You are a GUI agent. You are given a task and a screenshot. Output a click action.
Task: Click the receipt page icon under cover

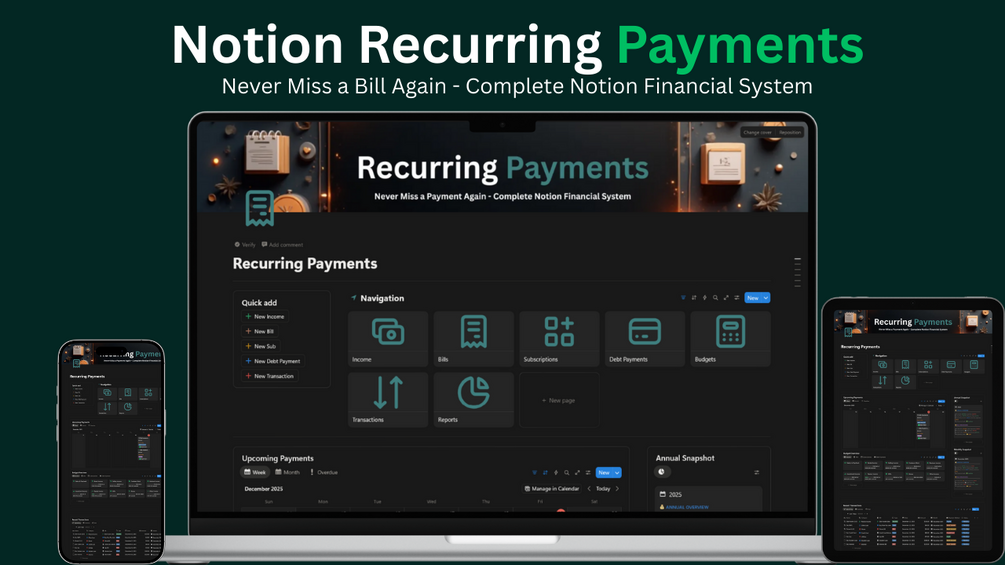coord(260,208)
